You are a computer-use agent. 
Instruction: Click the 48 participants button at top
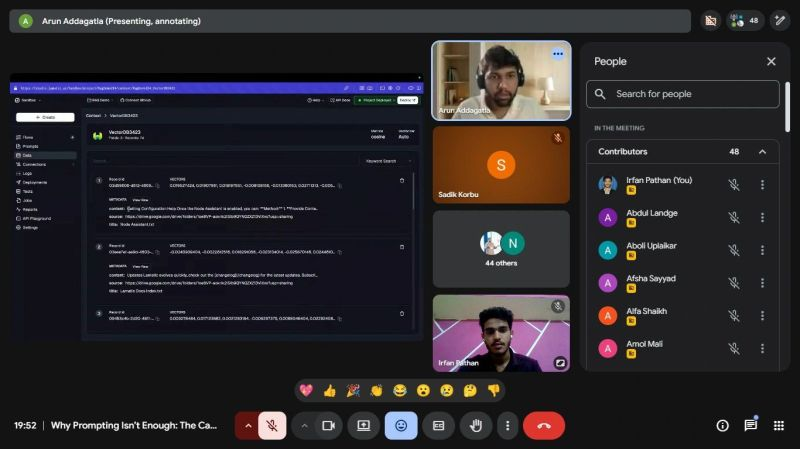click(746, 20)
